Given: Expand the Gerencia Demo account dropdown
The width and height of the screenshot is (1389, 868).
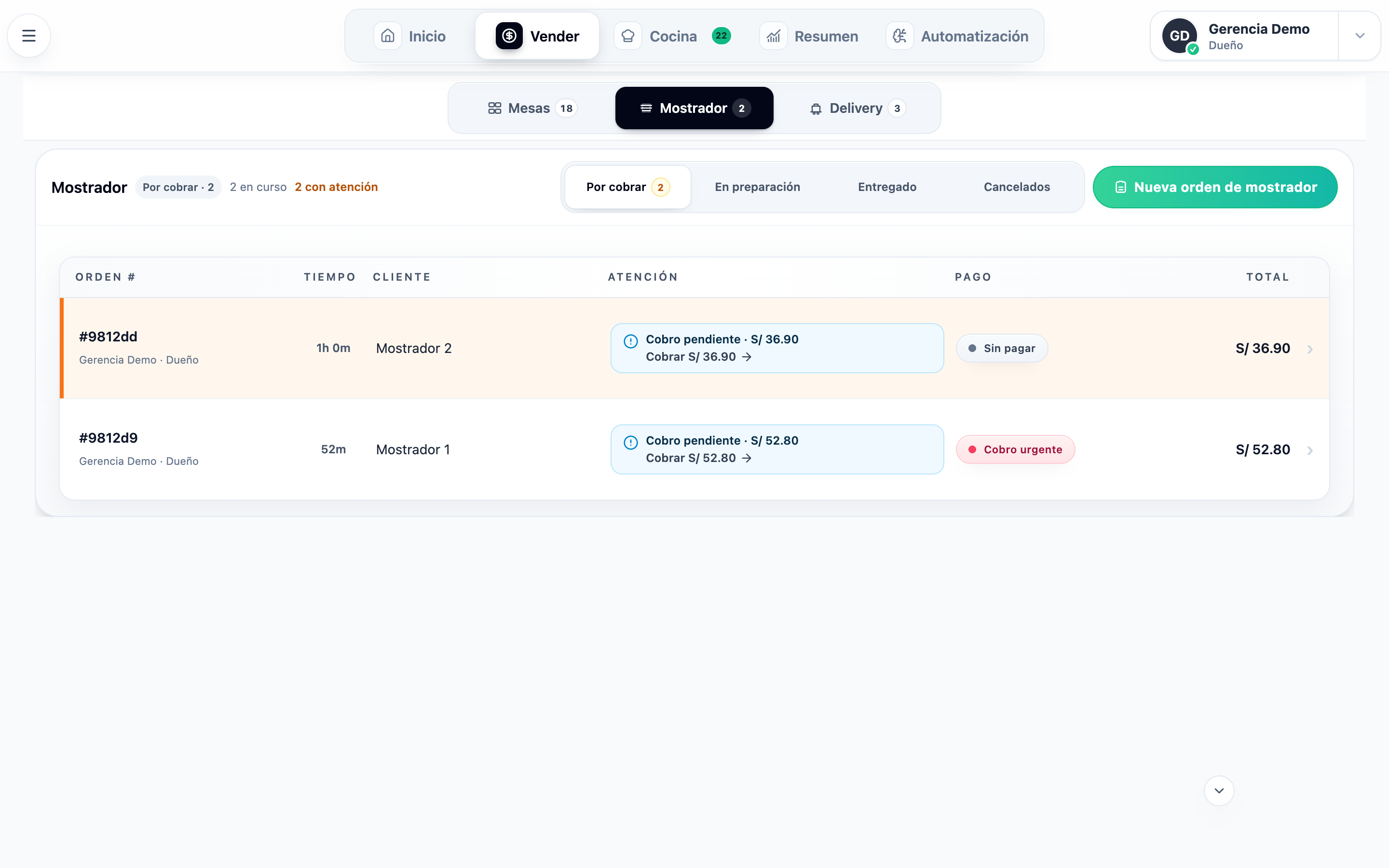Looking at the screenshot, I should coord(1360,36).
